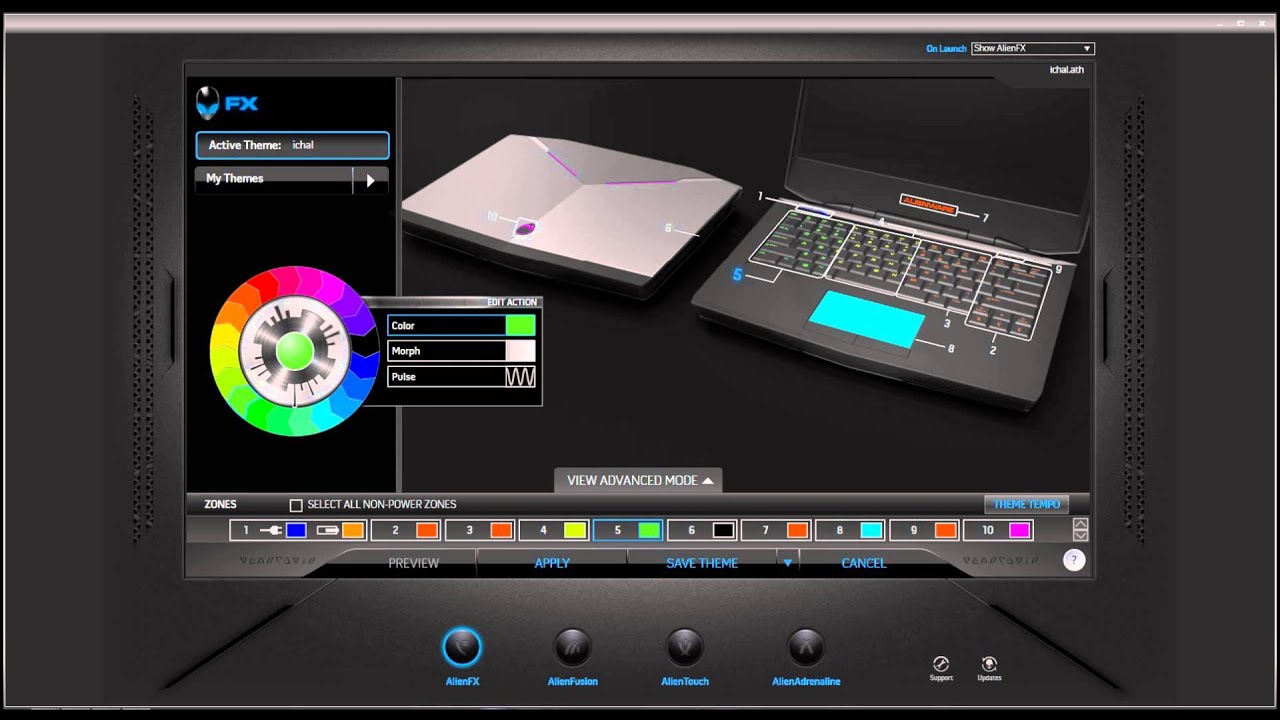Expand the My Themes list arrow

[370, 180]
